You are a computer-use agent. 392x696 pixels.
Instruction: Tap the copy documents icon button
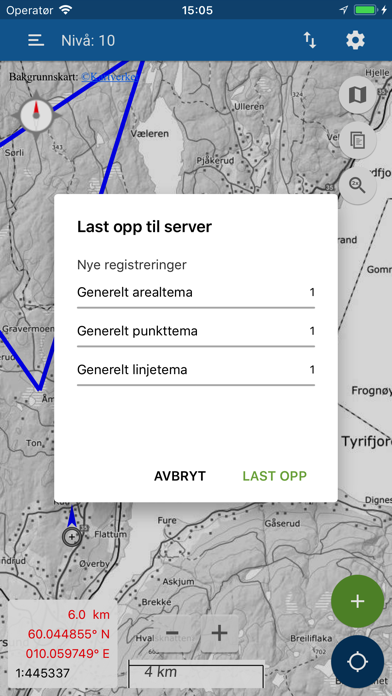(357, 140)
